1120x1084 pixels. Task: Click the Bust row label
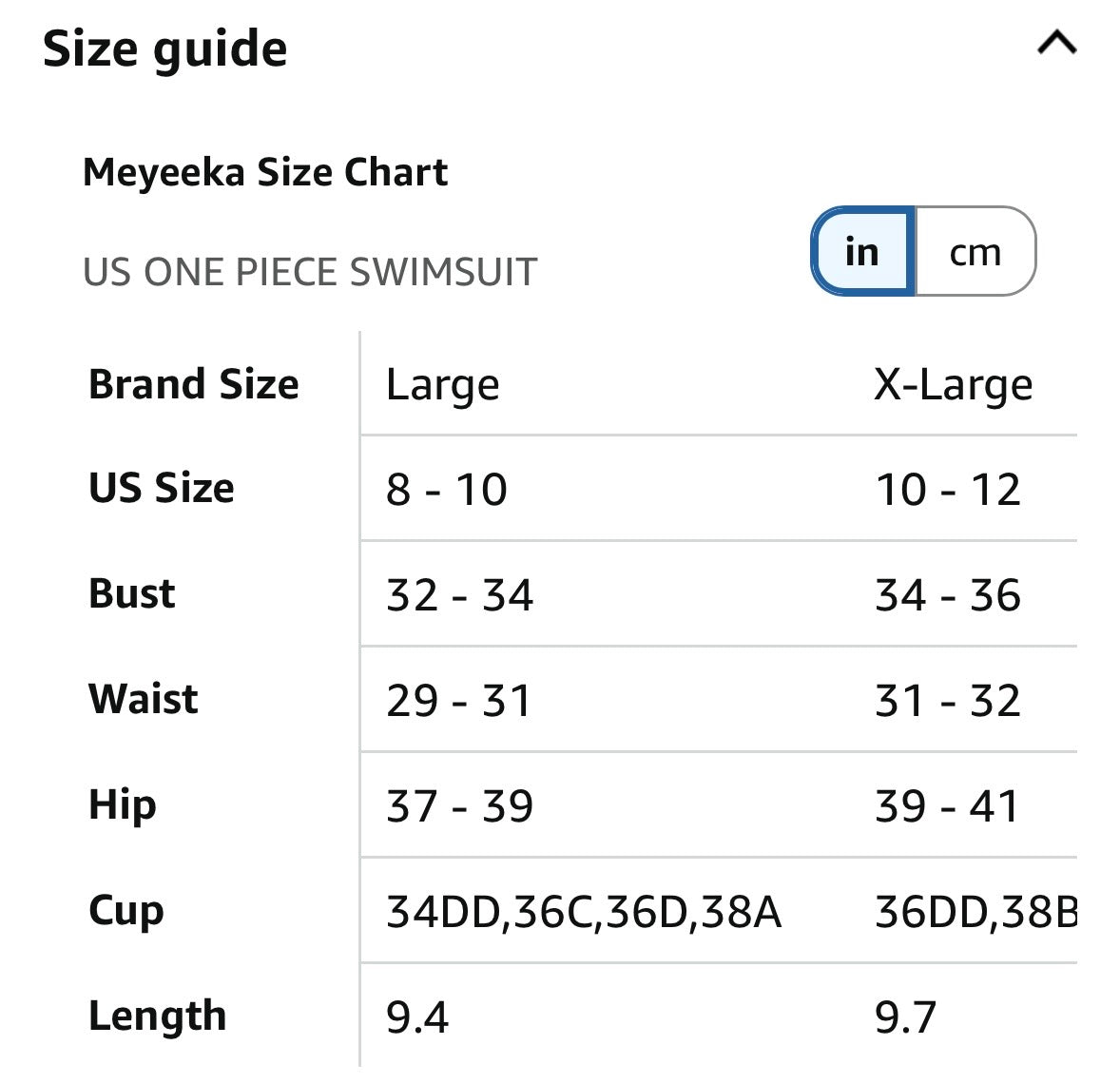click(132, 593)
